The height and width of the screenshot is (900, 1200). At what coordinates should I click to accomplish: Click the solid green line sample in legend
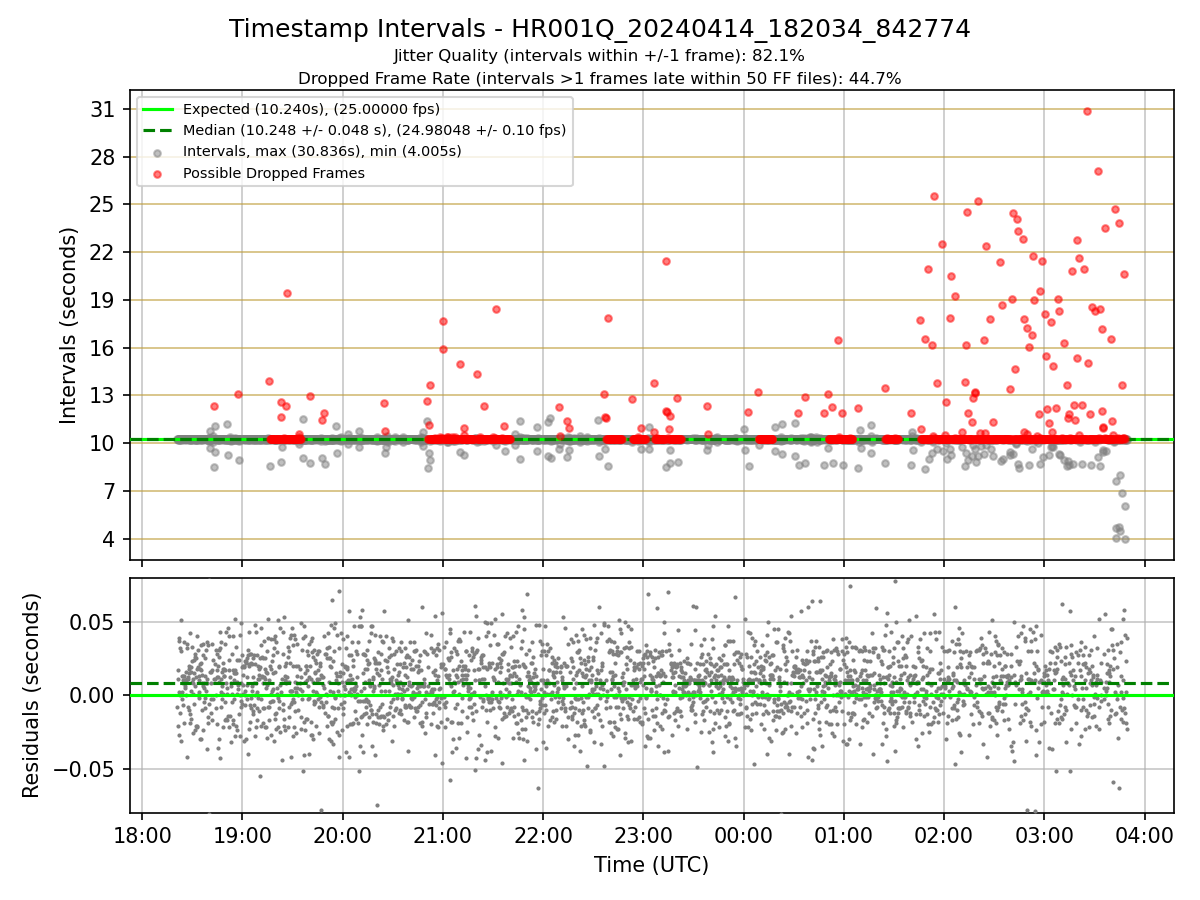[159, 109]
